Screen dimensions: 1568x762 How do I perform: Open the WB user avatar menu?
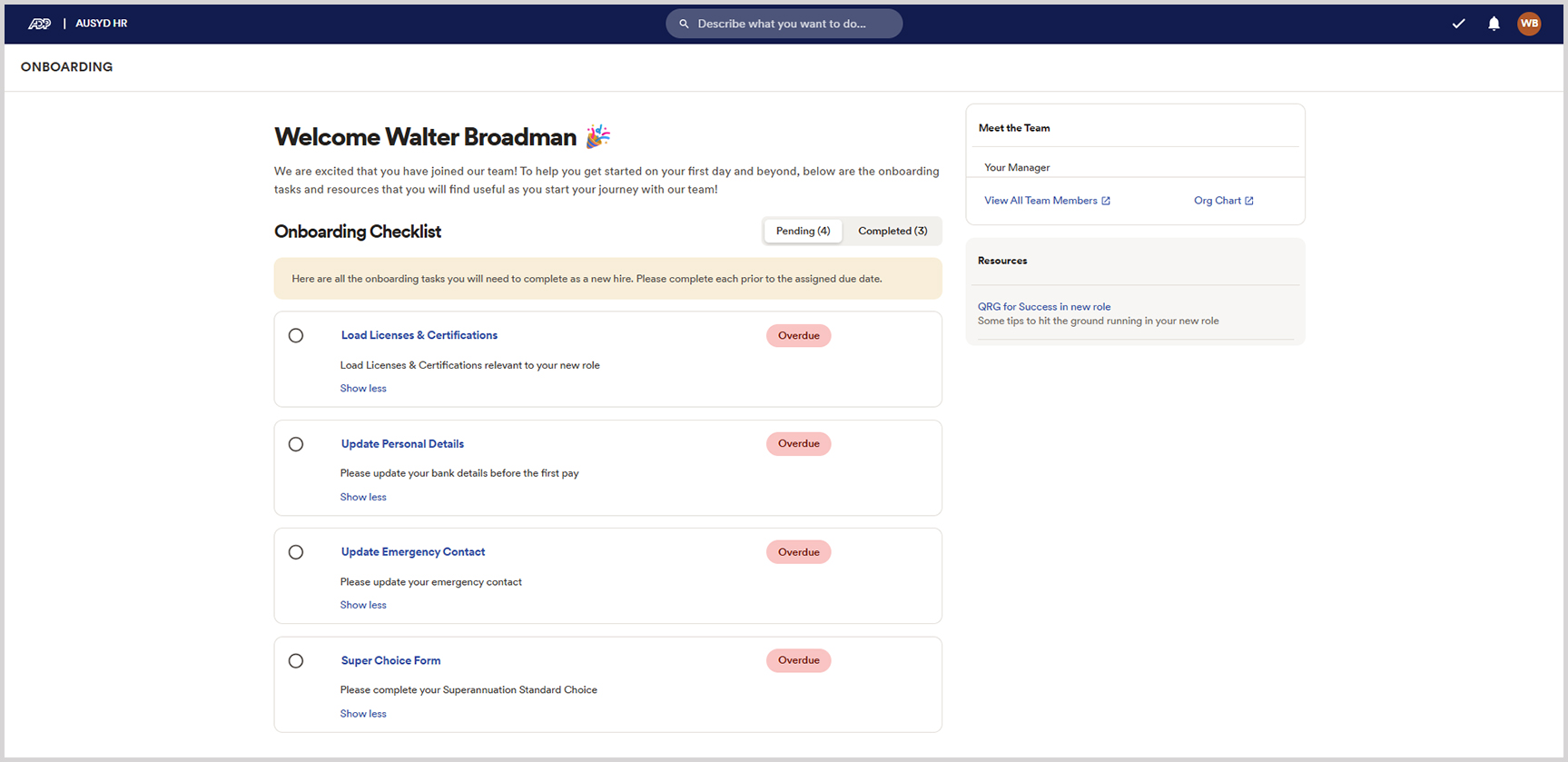click(1529, 24)
